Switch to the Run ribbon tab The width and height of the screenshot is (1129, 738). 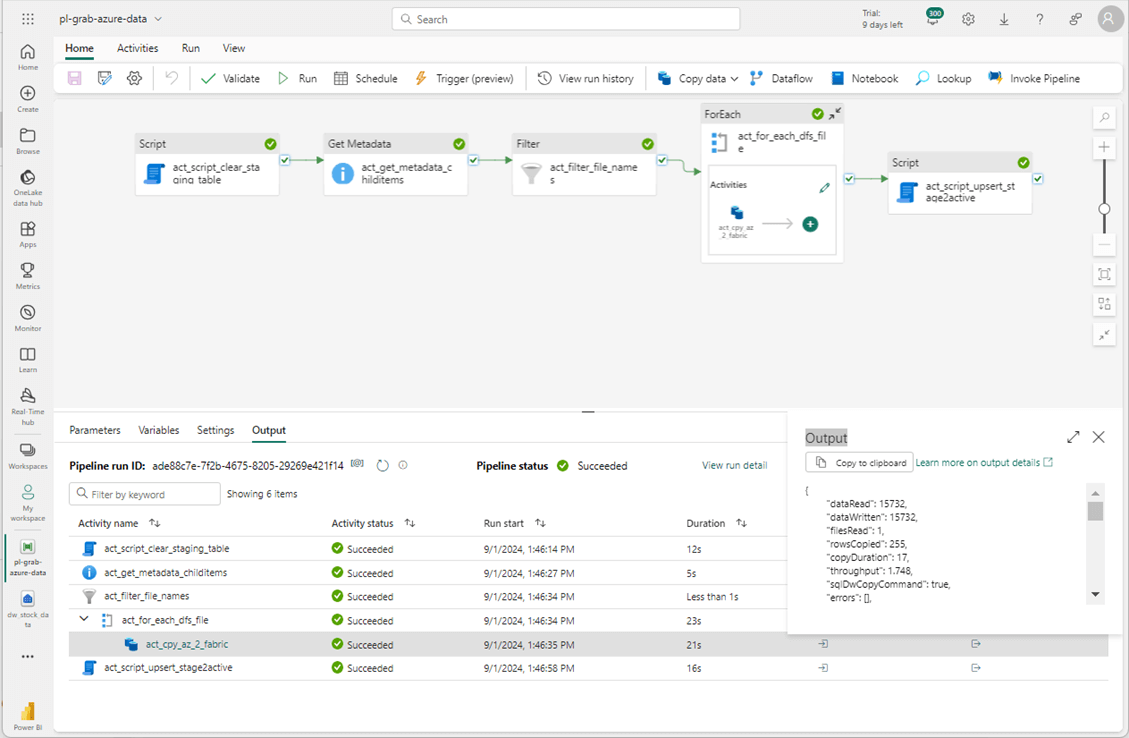coord(191,48)
